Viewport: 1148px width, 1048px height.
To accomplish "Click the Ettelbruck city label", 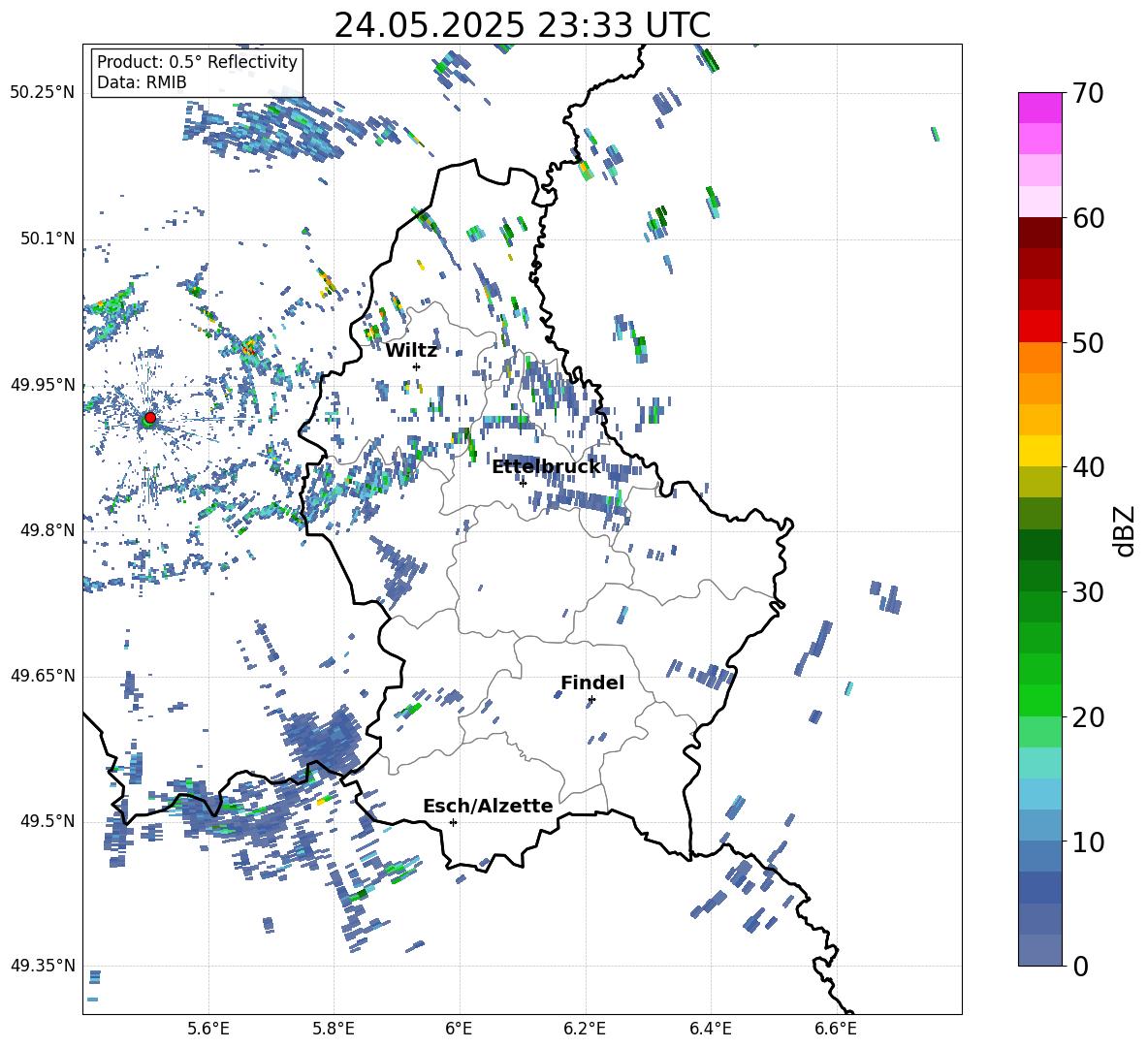I will click(546, 467).
